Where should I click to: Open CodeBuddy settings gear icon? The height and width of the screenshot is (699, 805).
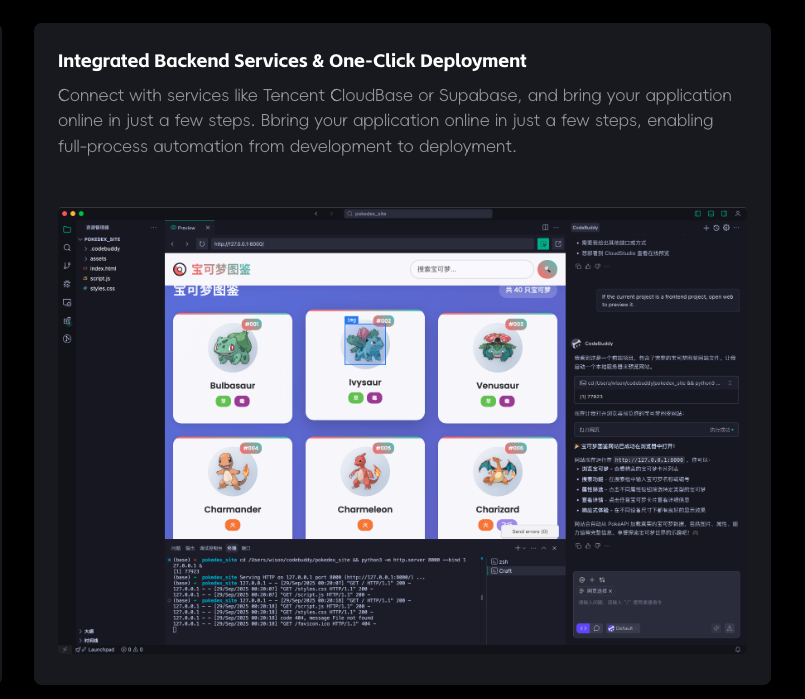pos(726,228)
